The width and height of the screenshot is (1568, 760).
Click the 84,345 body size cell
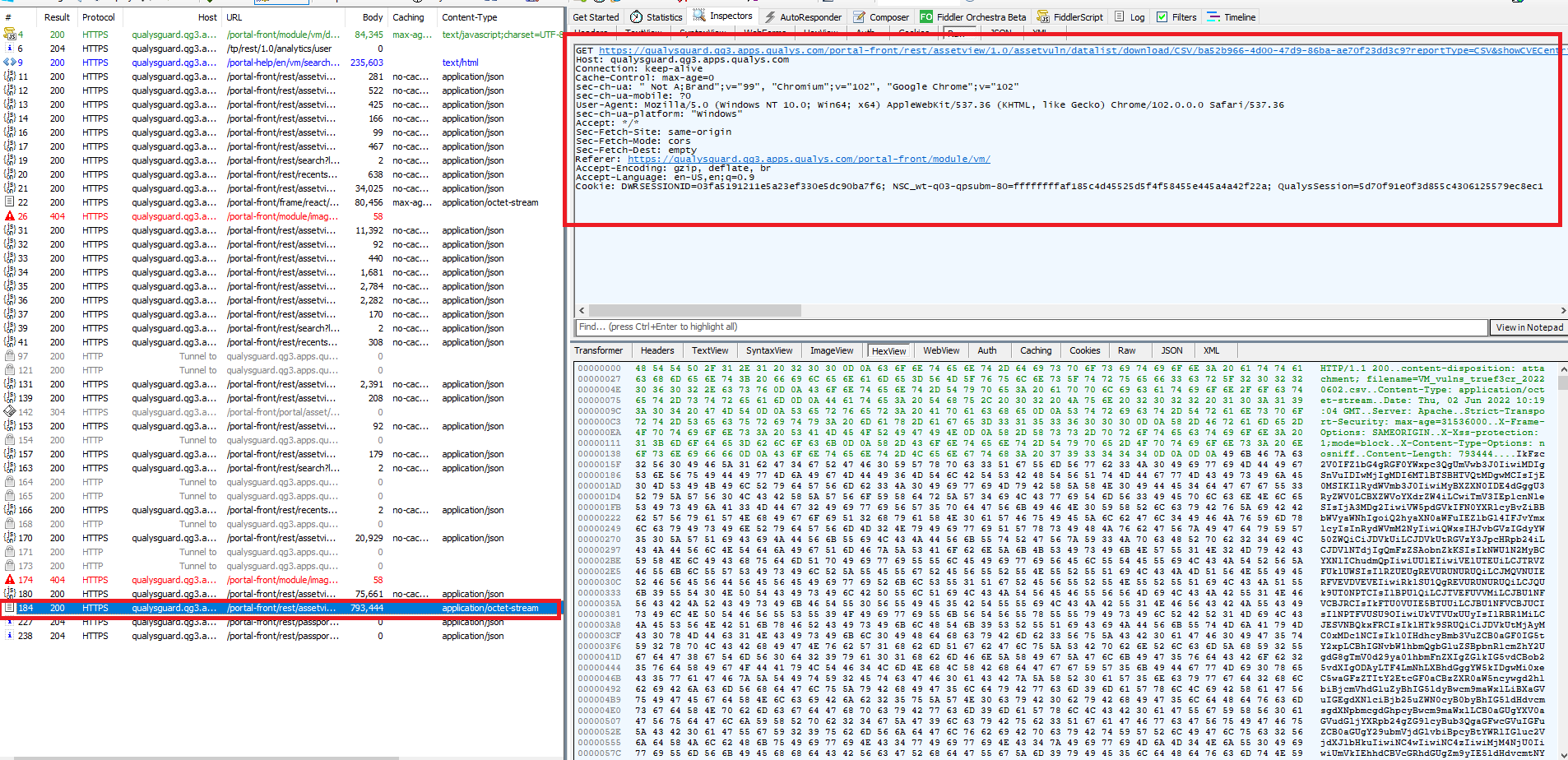369,35
